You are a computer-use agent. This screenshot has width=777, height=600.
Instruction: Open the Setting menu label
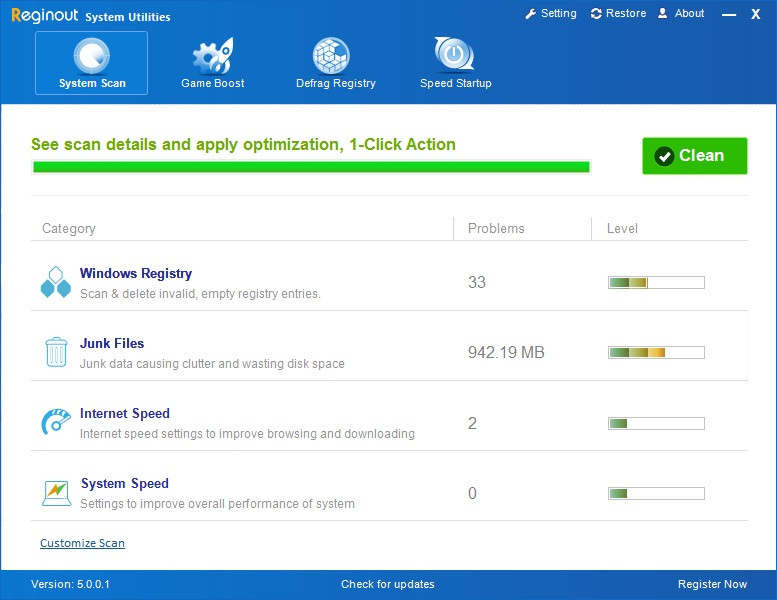click(x=558, y=13)
